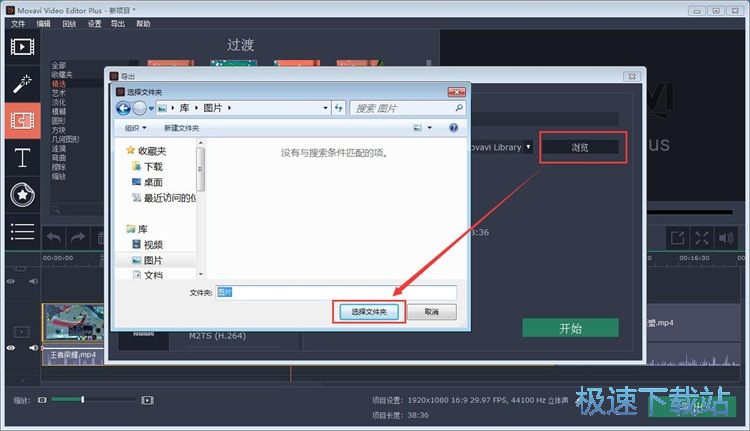Screen dimensions: 750x431
Task: Open the stickers star panel
Action: coord(22,195)
